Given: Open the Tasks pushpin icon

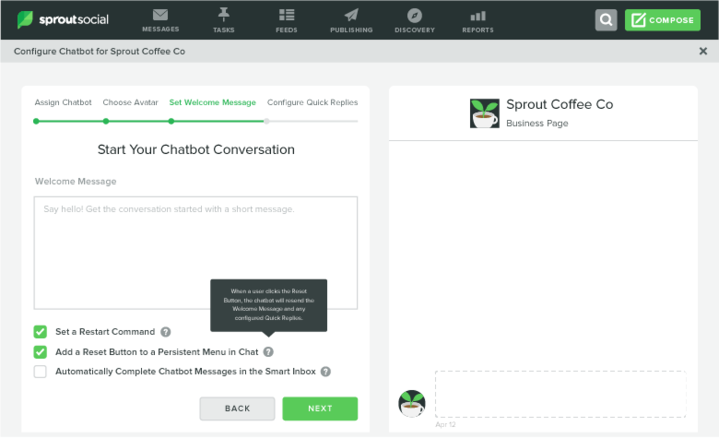Looking at the screenshot, I should click(224, 15).
